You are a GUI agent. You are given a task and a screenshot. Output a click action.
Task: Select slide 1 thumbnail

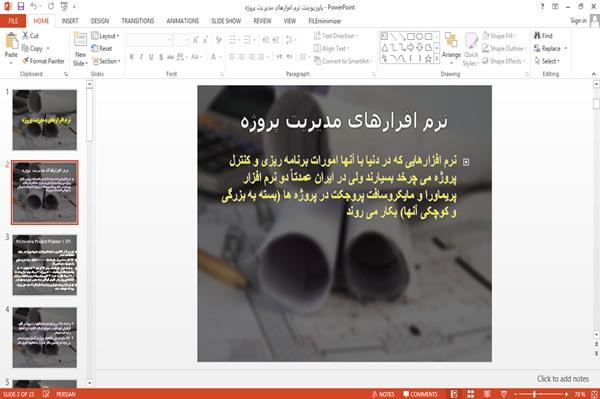point(45,120)
